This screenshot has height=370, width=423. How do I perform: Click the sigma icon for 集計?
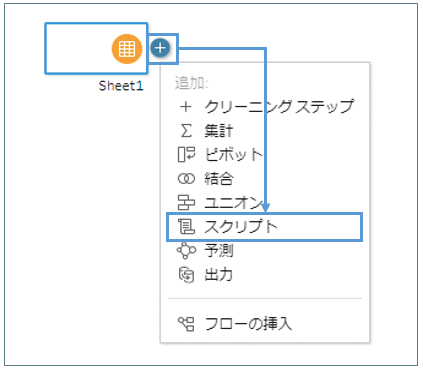point(186,130)
